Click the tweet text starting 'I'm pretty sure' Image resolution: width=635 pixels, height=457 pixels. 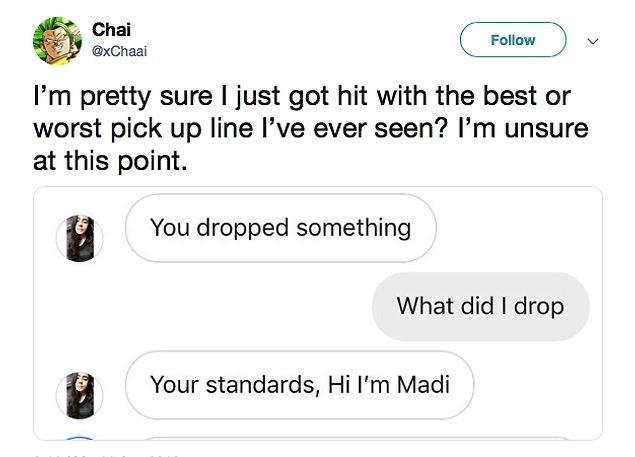coord(311,128)
